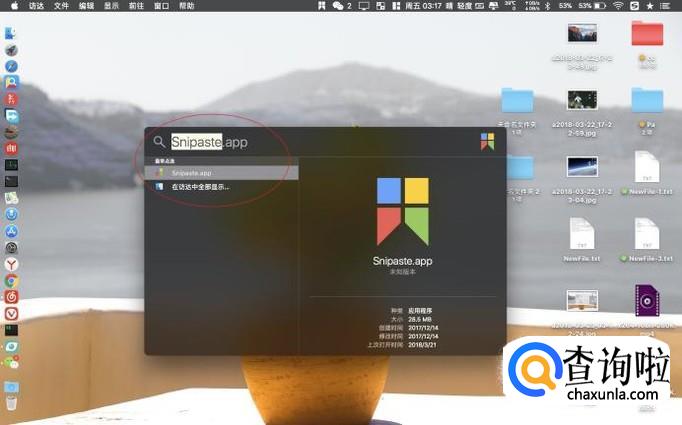The height and width of the screenshot is (425, 682).
Task: Open the 编辑 menu
Action: coord(87,6)
